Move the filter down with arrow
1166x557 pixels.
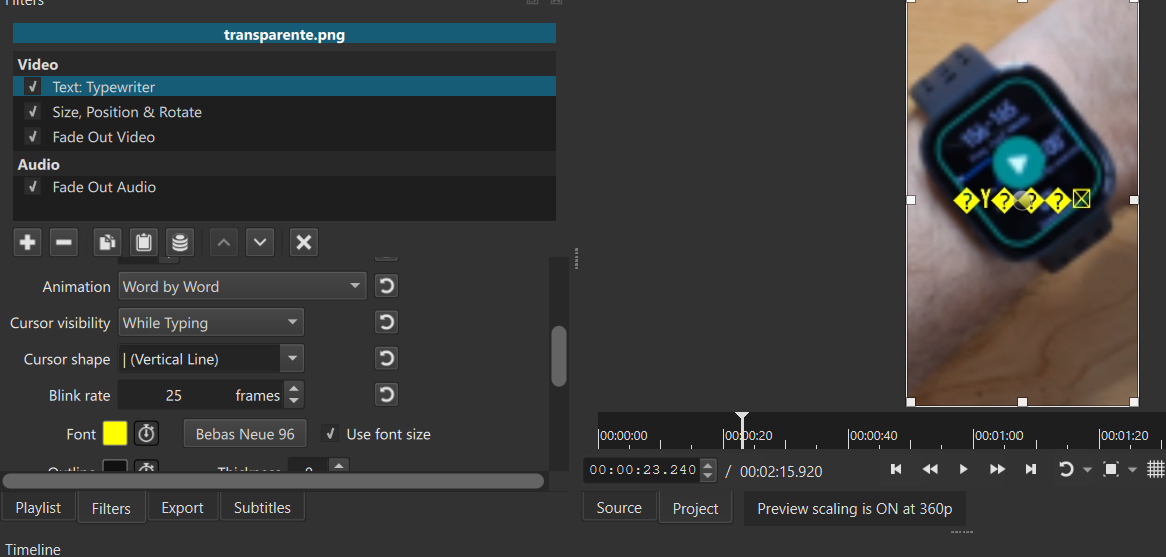[x=260, y=242]
